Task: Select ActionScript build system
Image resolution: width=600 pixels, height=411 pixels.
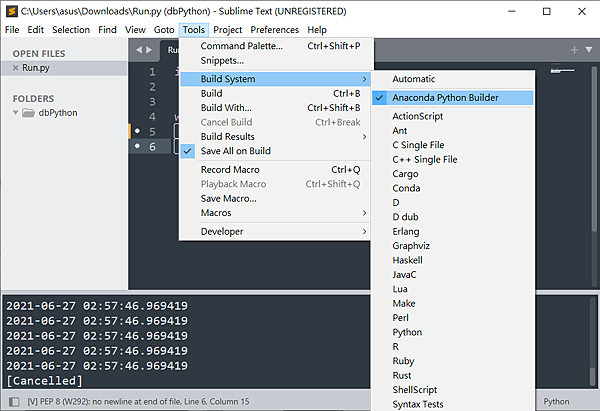Action: (453, 116)
